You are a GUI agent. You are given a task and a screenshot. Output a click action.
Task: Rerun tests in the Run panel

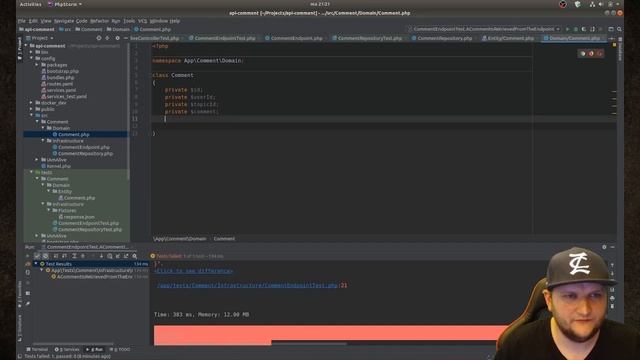[x=28, y=256]
